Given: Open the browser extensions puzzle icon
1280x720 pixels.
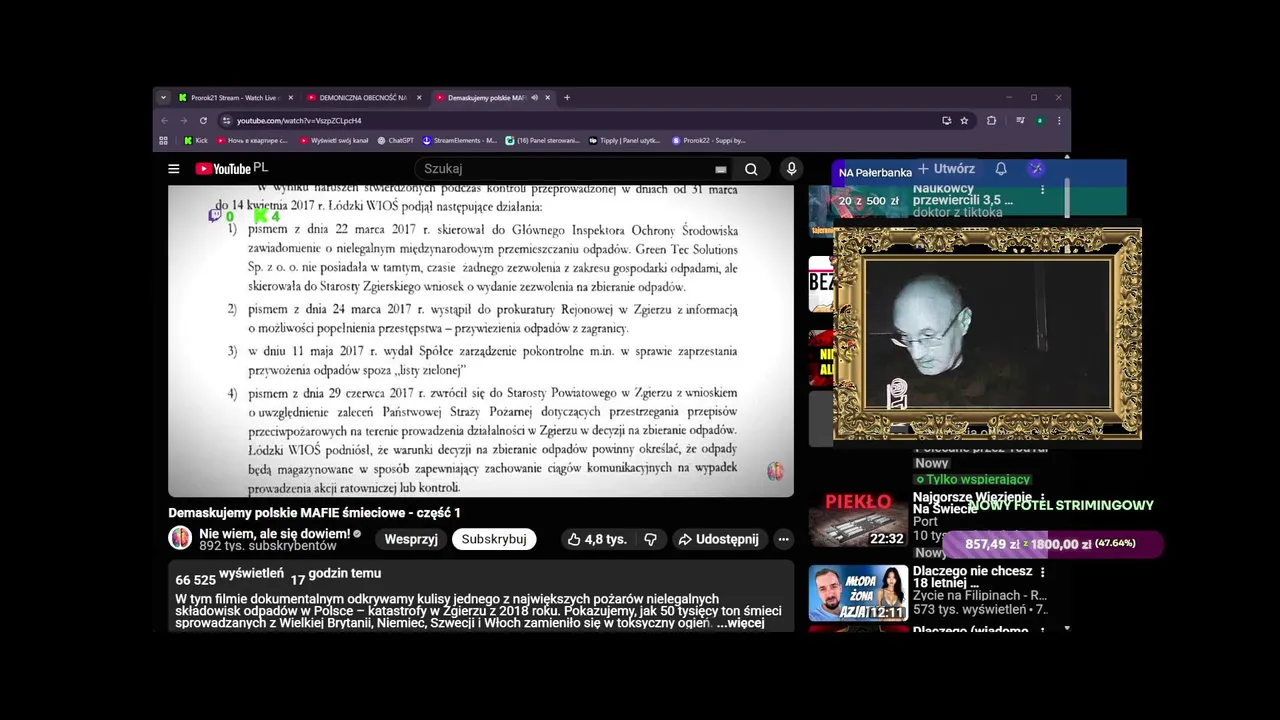Looking at the screenshot, I should pyautogui.click(x=991, y=121).
